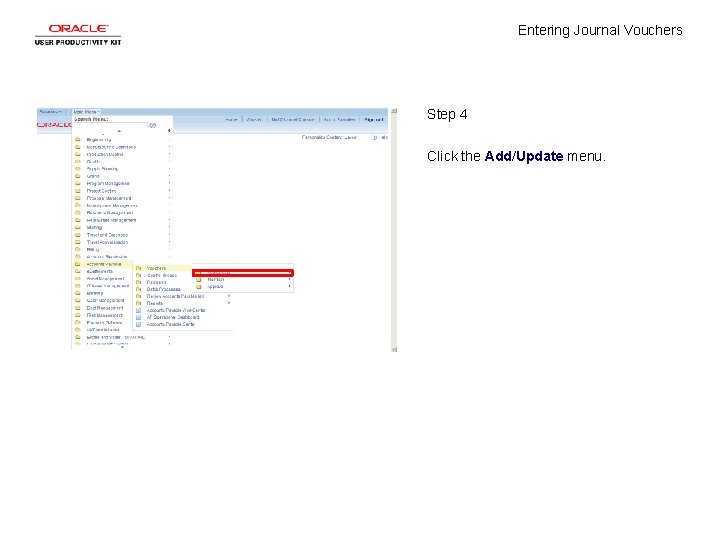This screenshot has width=720, height=540.
Task: Click the Manufacturing Definitions folder icon
Action: 78,147
